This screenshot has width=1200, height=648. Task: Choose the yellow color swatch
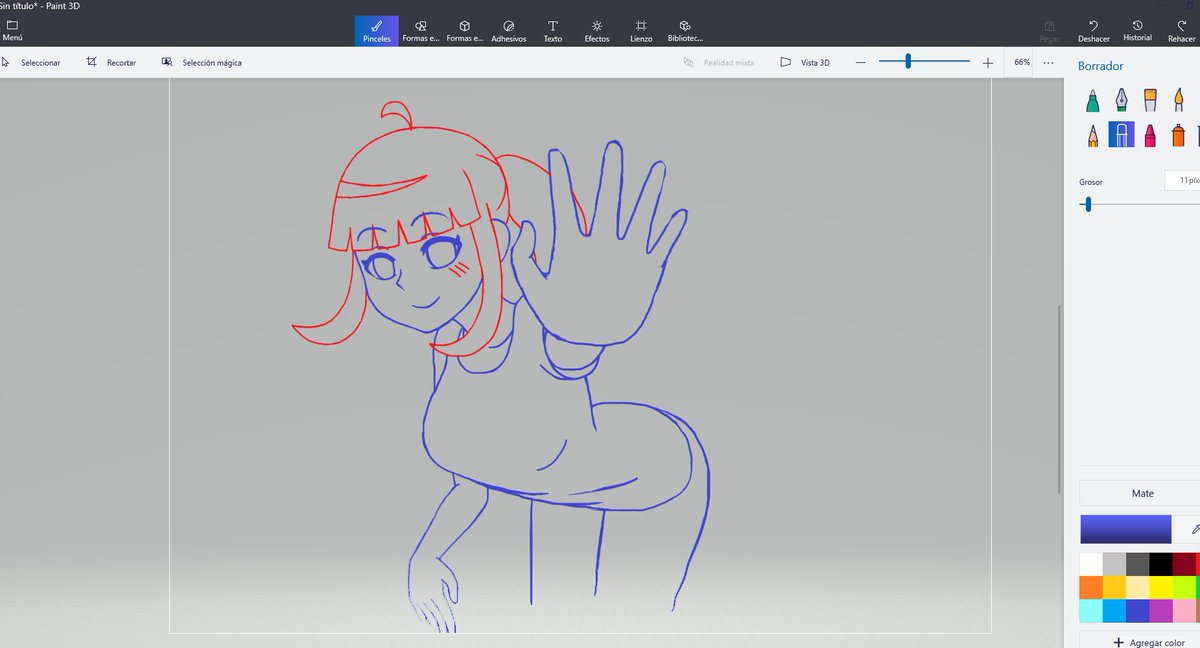pos(1160,587)
